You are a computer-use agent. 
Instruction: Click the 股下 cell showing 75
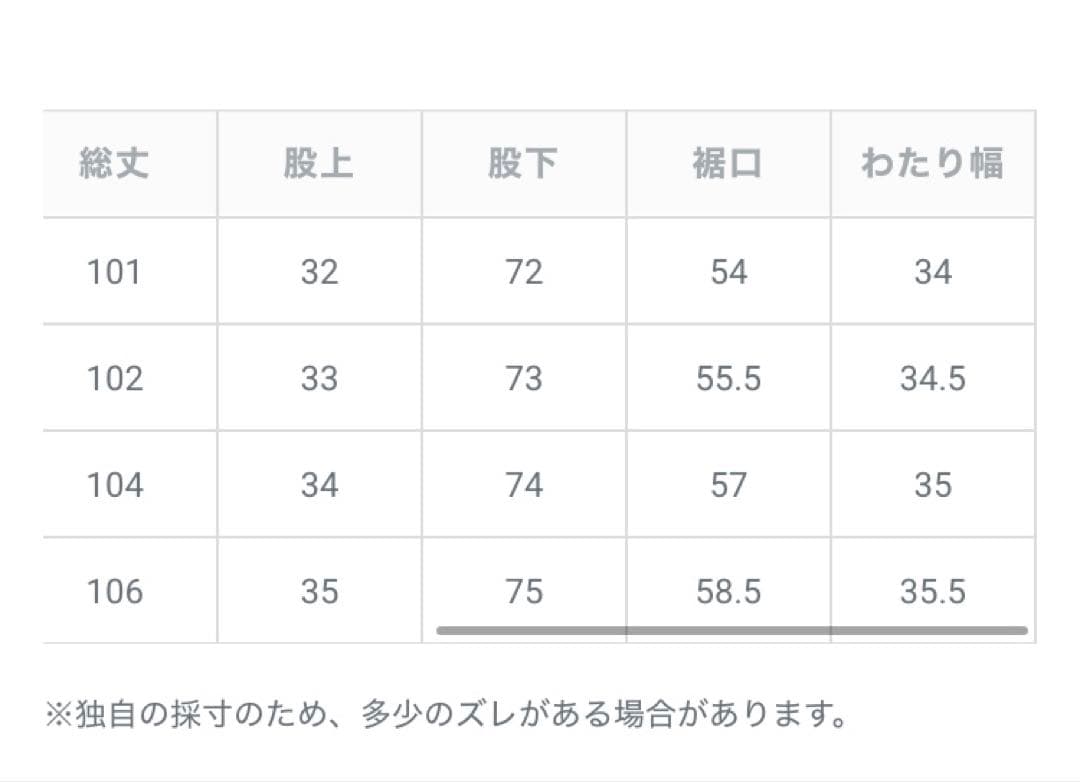click(x=523, y=591)
